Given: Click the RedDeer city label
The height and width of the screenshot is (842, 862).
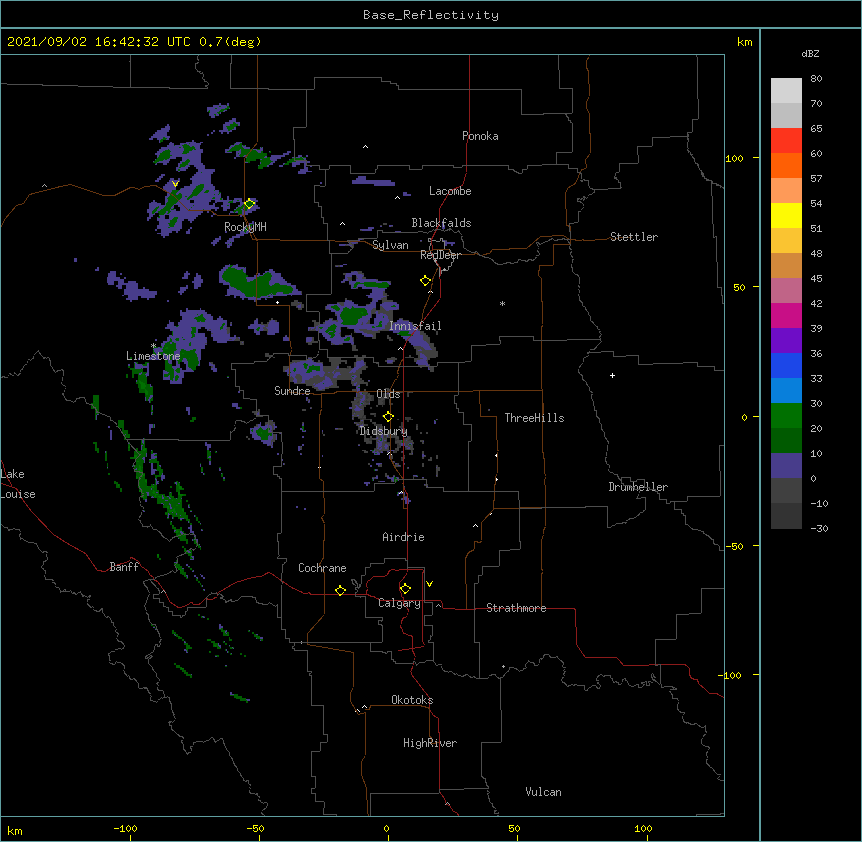Looking at the screenshot, I should click(x=440, y=255).
